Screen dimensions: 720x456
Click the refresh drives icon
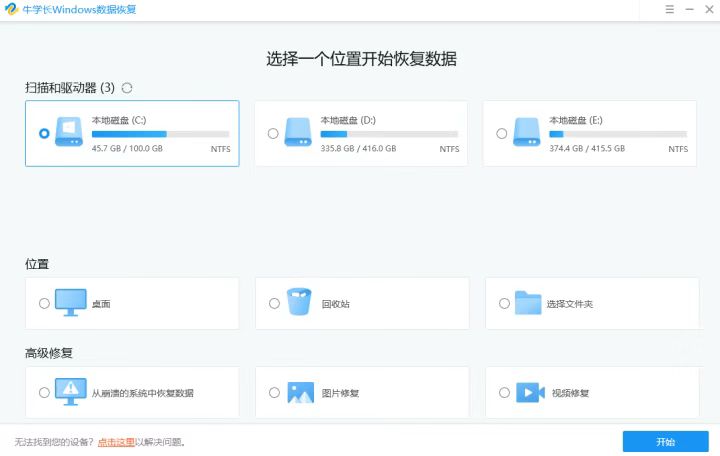pos(127,88)
